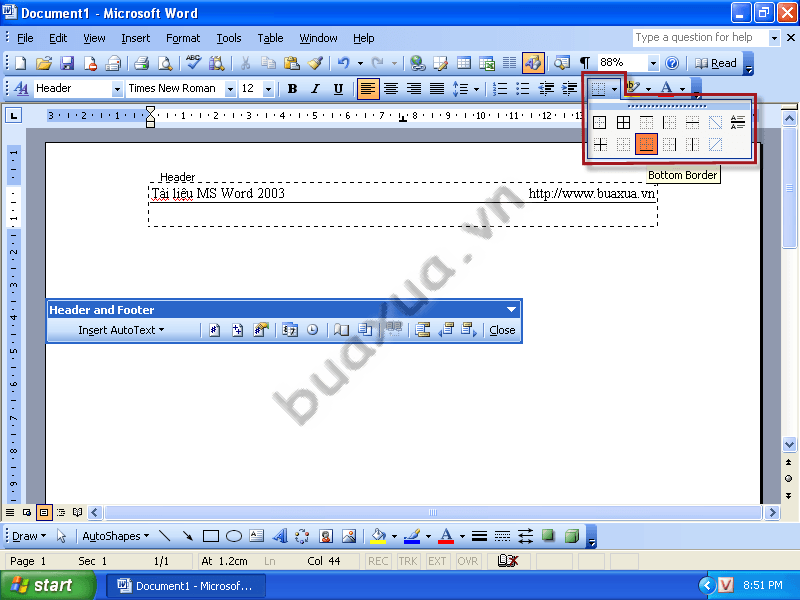Image resolution: width=800 pixels, height=600 pixels.
Task: Toggle Align Right button
Action: [x=414, y=89]
